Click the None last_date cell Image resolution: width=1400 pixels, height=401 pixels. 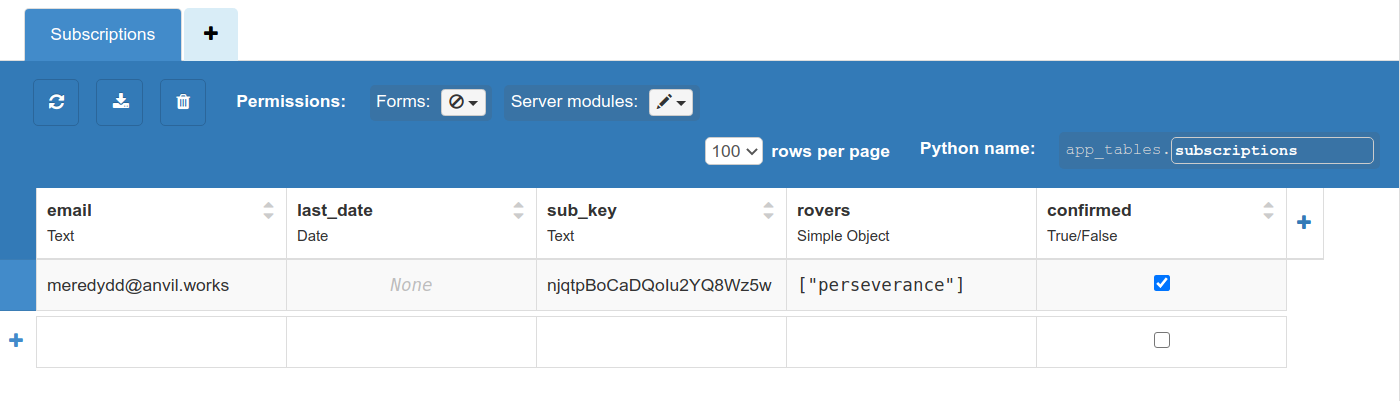click(411, 285)
